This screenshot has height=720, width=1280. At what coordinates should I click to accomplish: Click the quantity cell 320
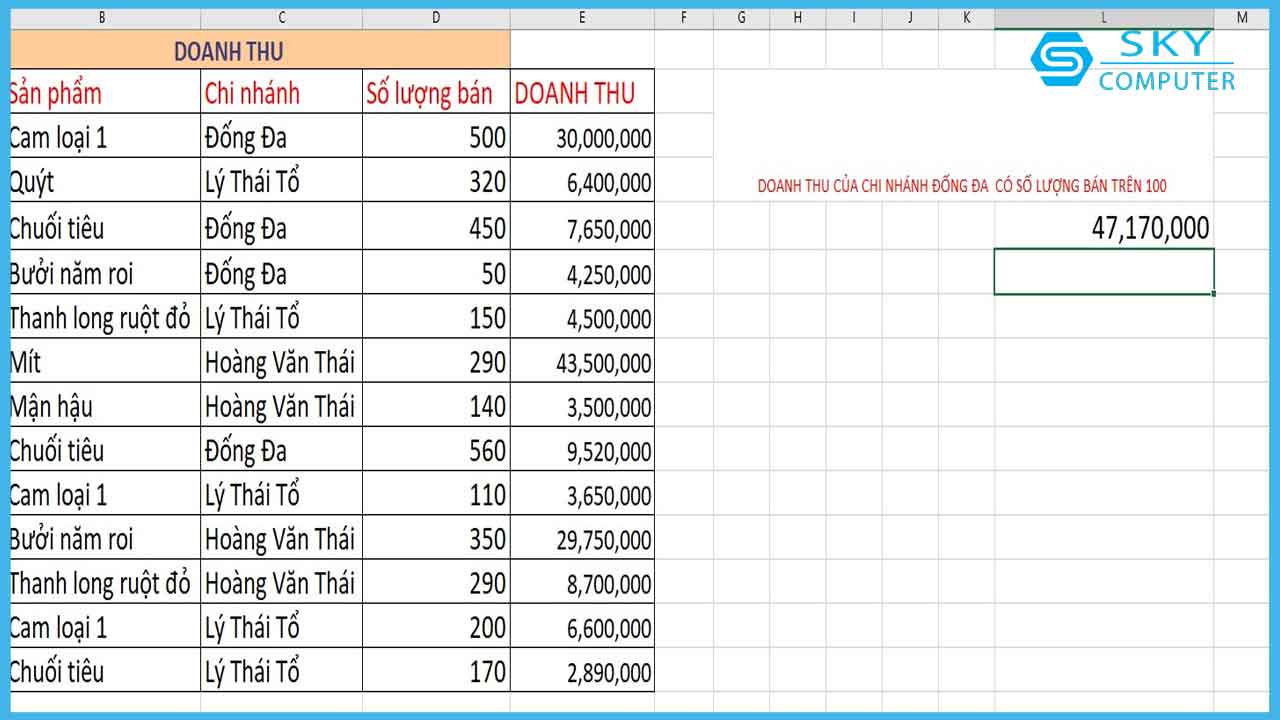coord(436,181)
